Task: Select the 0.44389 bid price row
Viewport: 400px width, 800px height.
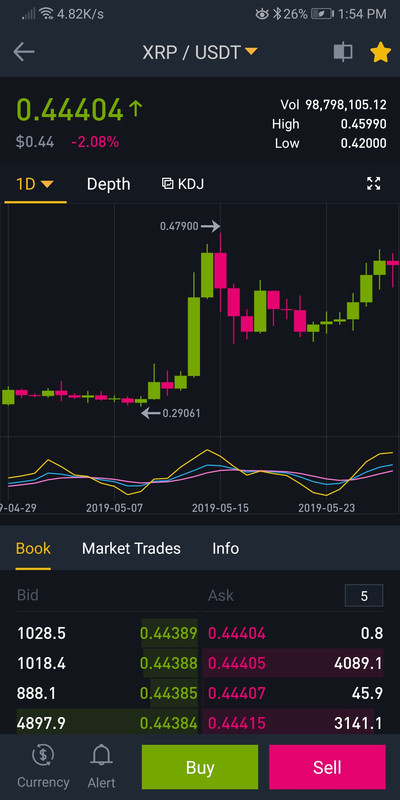Action: (107, 633)
